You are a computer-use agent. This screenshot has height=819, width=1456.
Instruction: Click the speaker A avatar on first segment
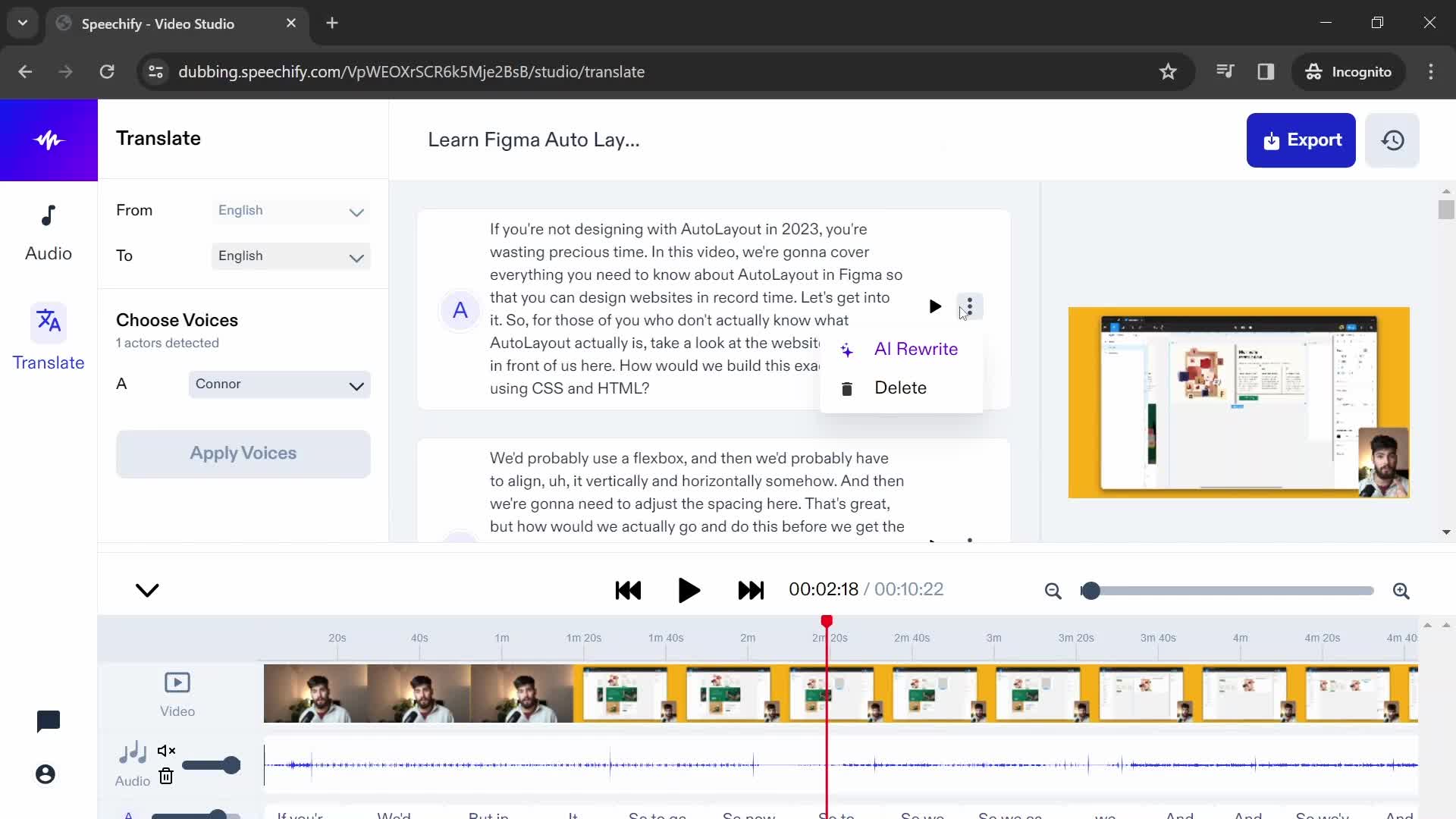[x=460, y=310]
